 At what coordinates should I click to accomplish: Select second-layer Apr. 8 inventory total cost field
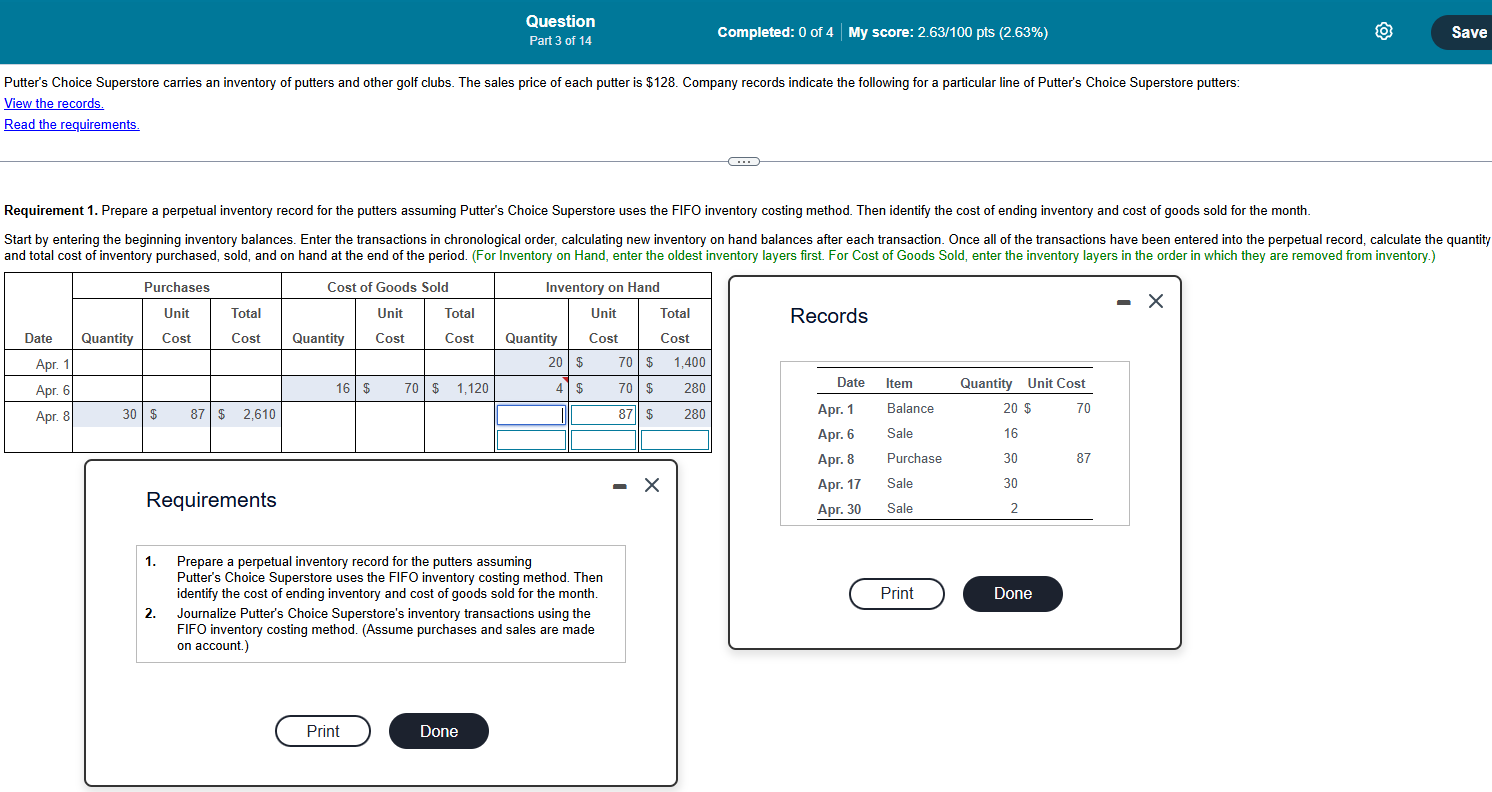click(675, 440)
